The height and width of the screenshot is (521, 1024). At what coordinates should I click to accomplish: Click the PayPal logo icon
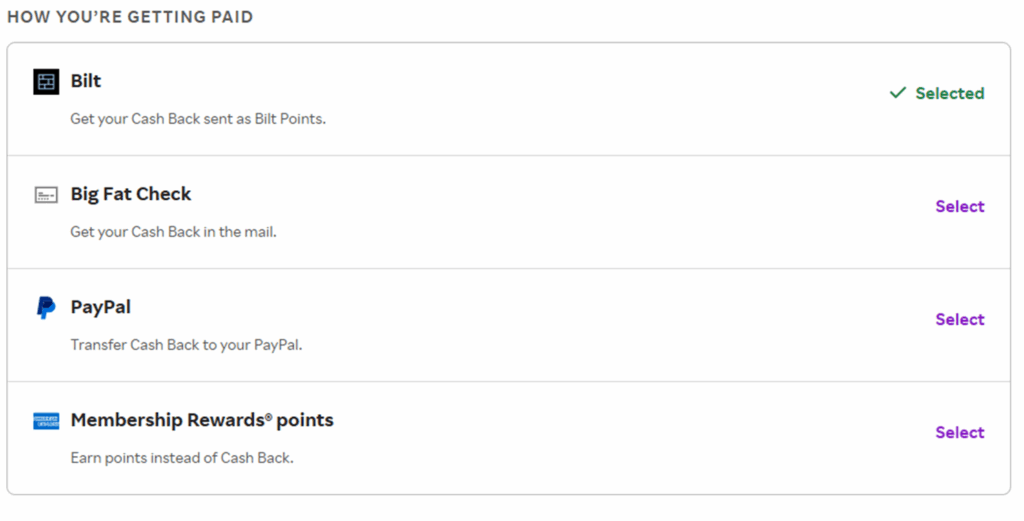46,308
